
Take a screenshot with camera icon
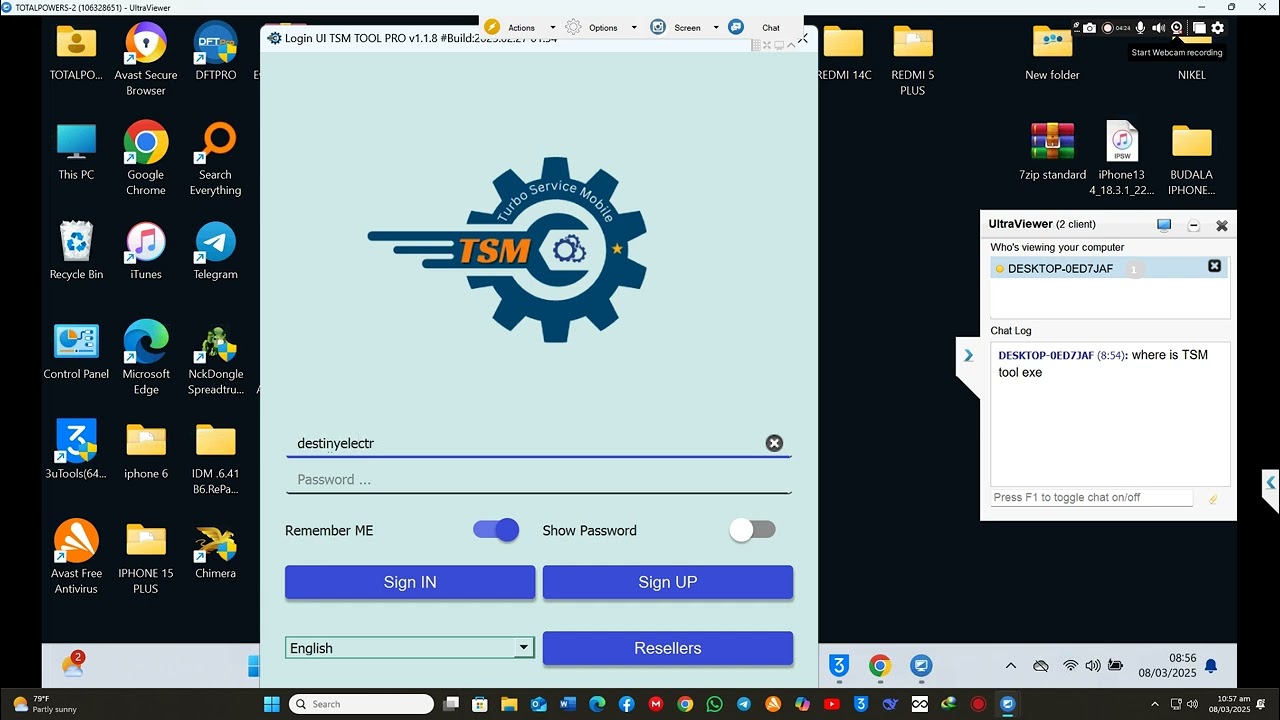point(1089,28)
